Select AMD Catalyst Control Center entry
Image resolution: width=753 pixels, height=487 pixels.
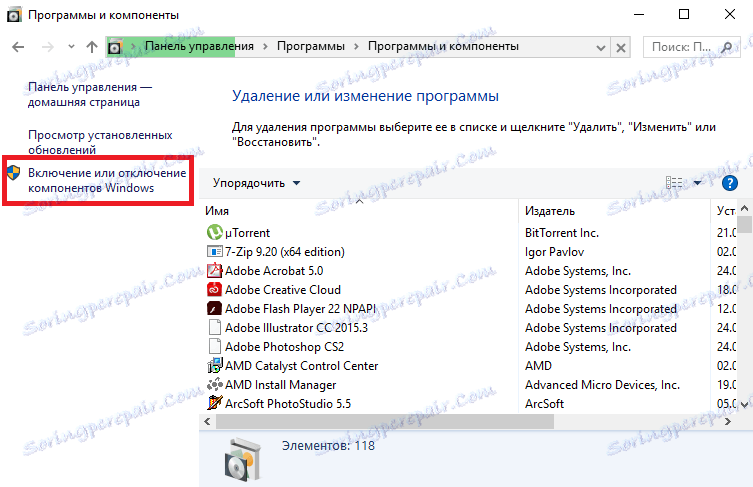[x=302, y=366]
